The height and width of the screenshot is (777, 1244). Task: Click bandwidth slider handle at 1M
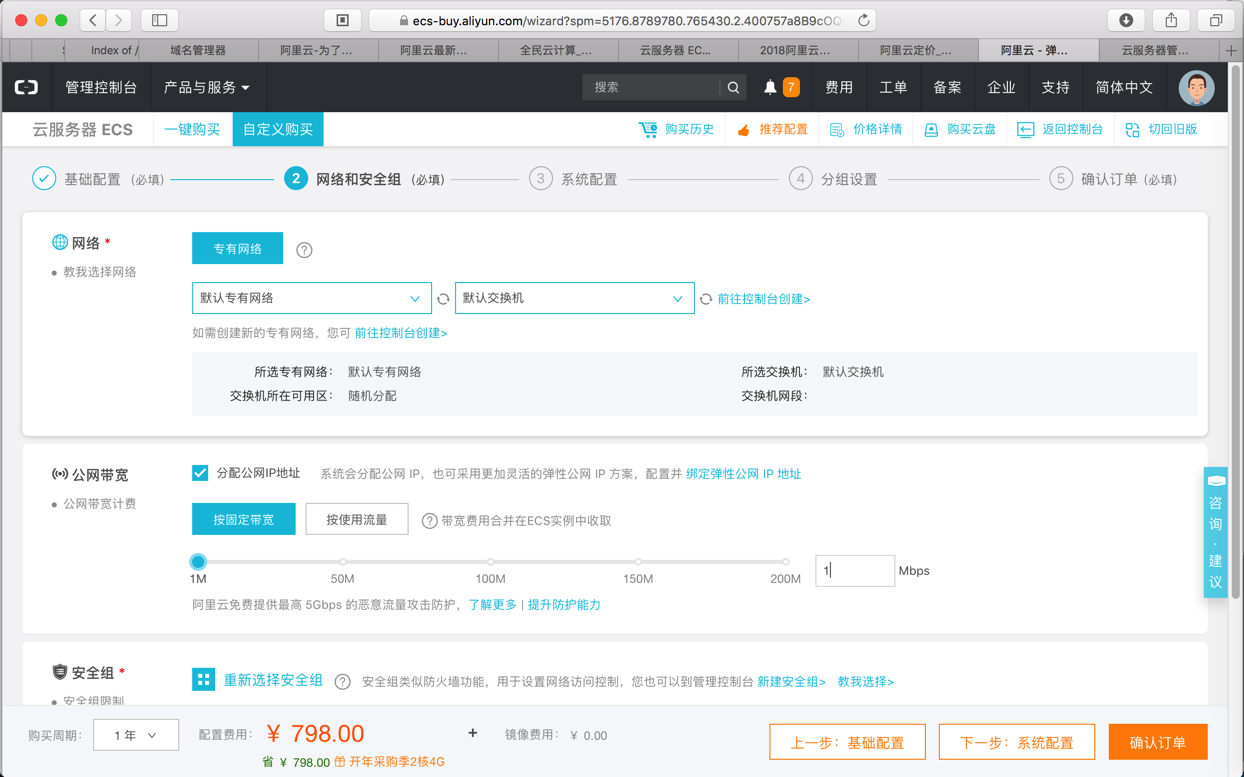(198, 562)
